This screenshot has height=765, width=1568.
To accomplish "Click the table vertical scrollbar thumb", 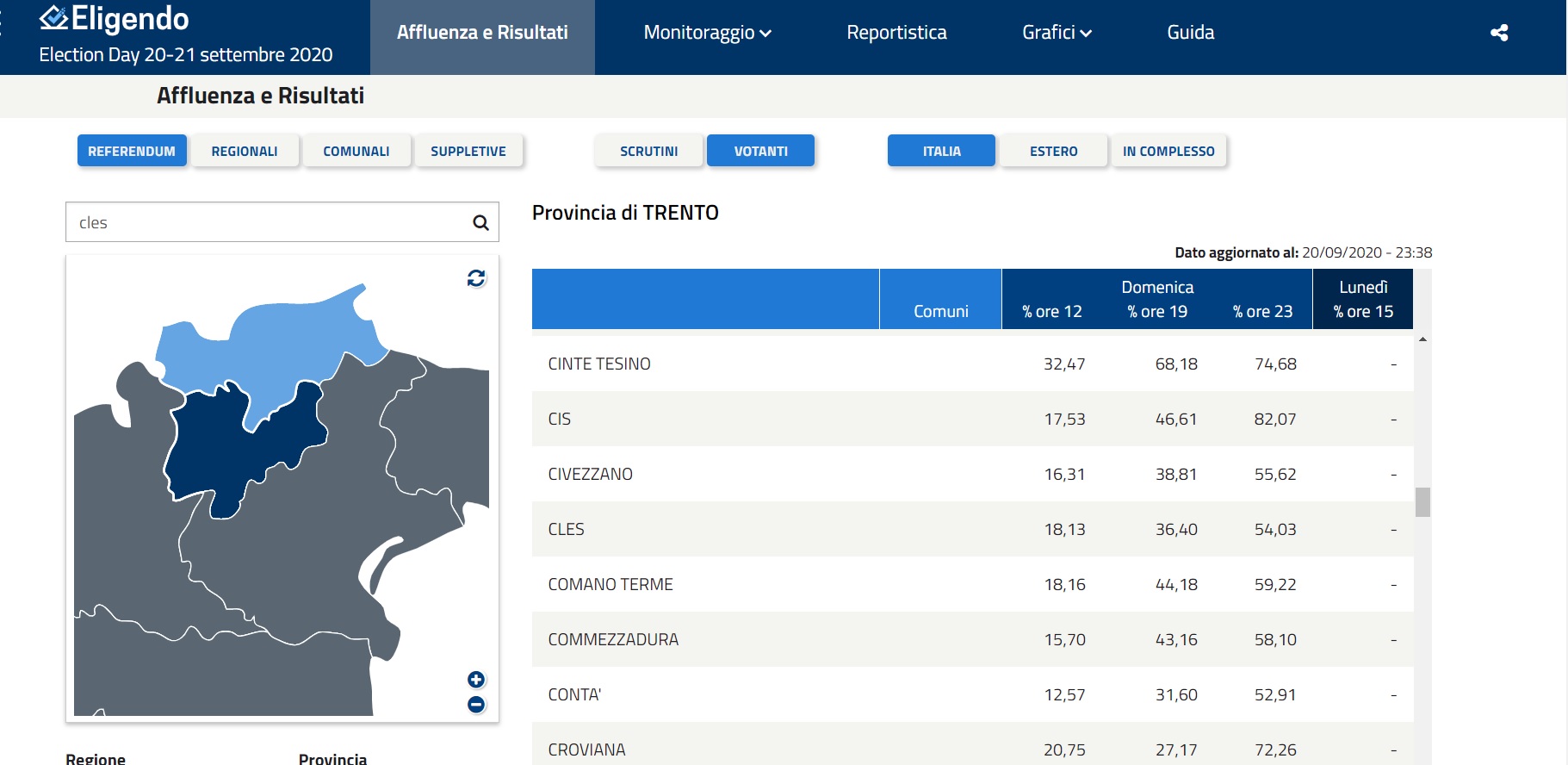I will pos(1422,501).
